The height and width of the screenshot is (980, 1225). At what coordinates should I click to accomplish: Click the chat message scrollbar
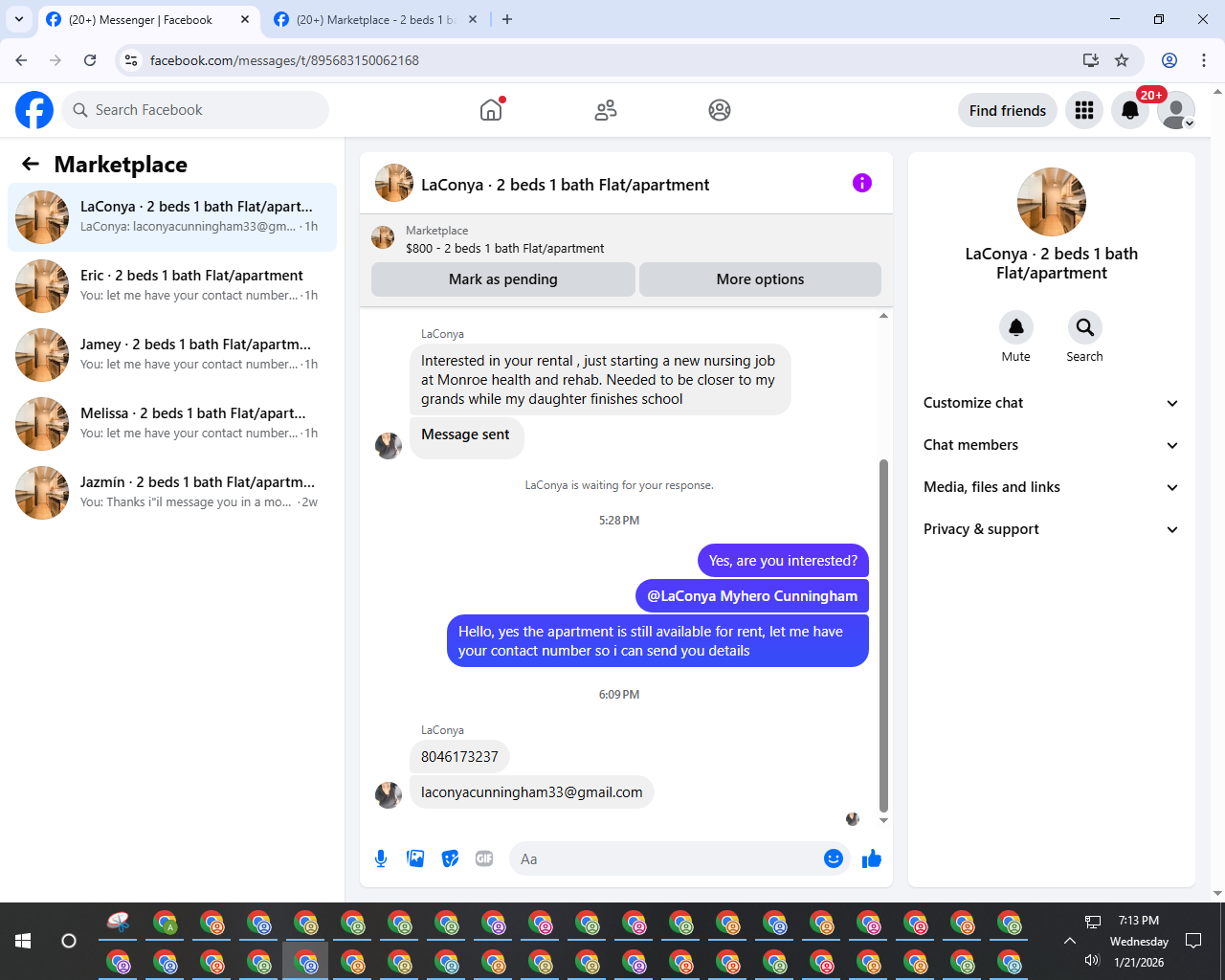click(x=883, y=636)
